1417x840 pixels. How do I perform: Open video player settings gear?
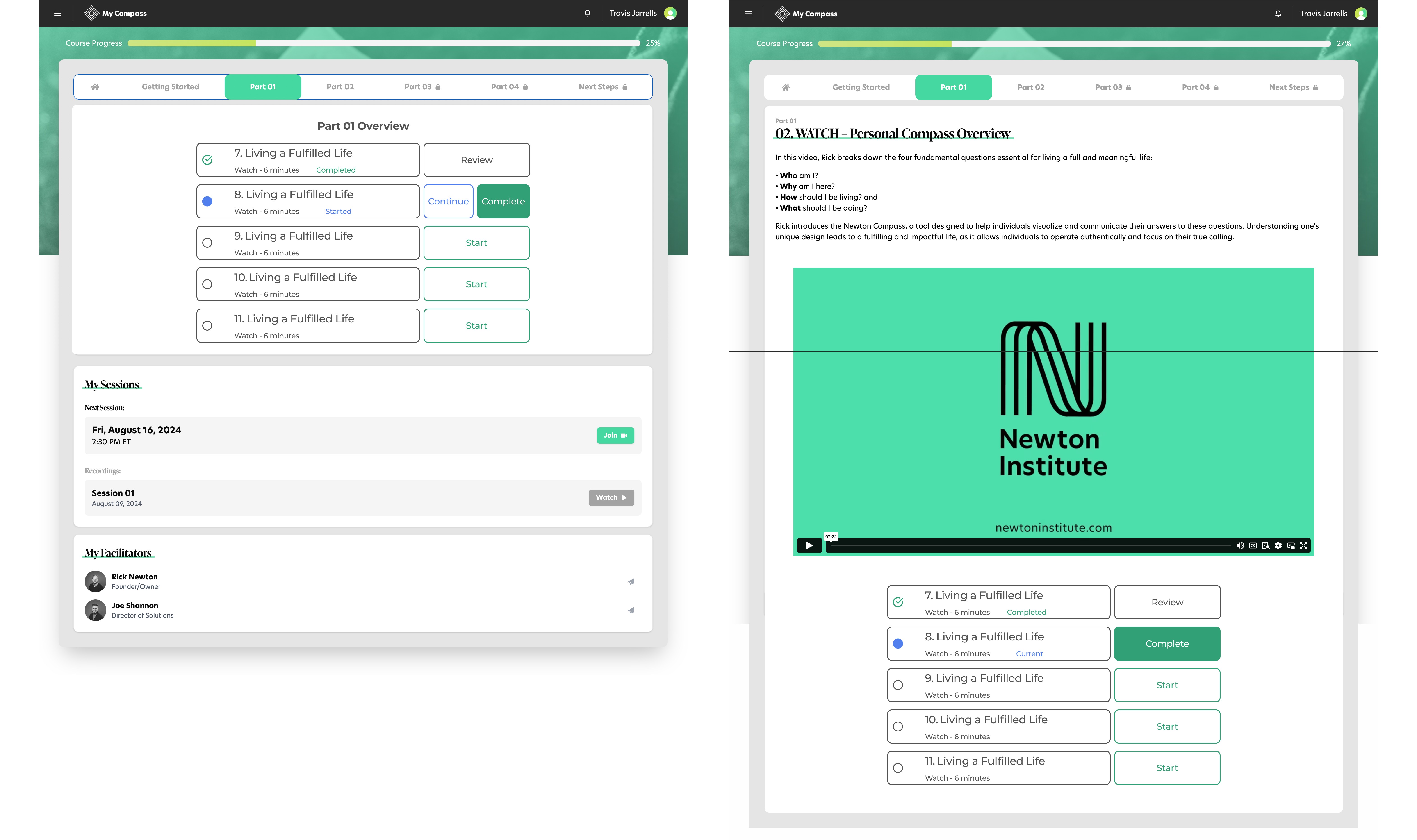[x=1278, y=546]
